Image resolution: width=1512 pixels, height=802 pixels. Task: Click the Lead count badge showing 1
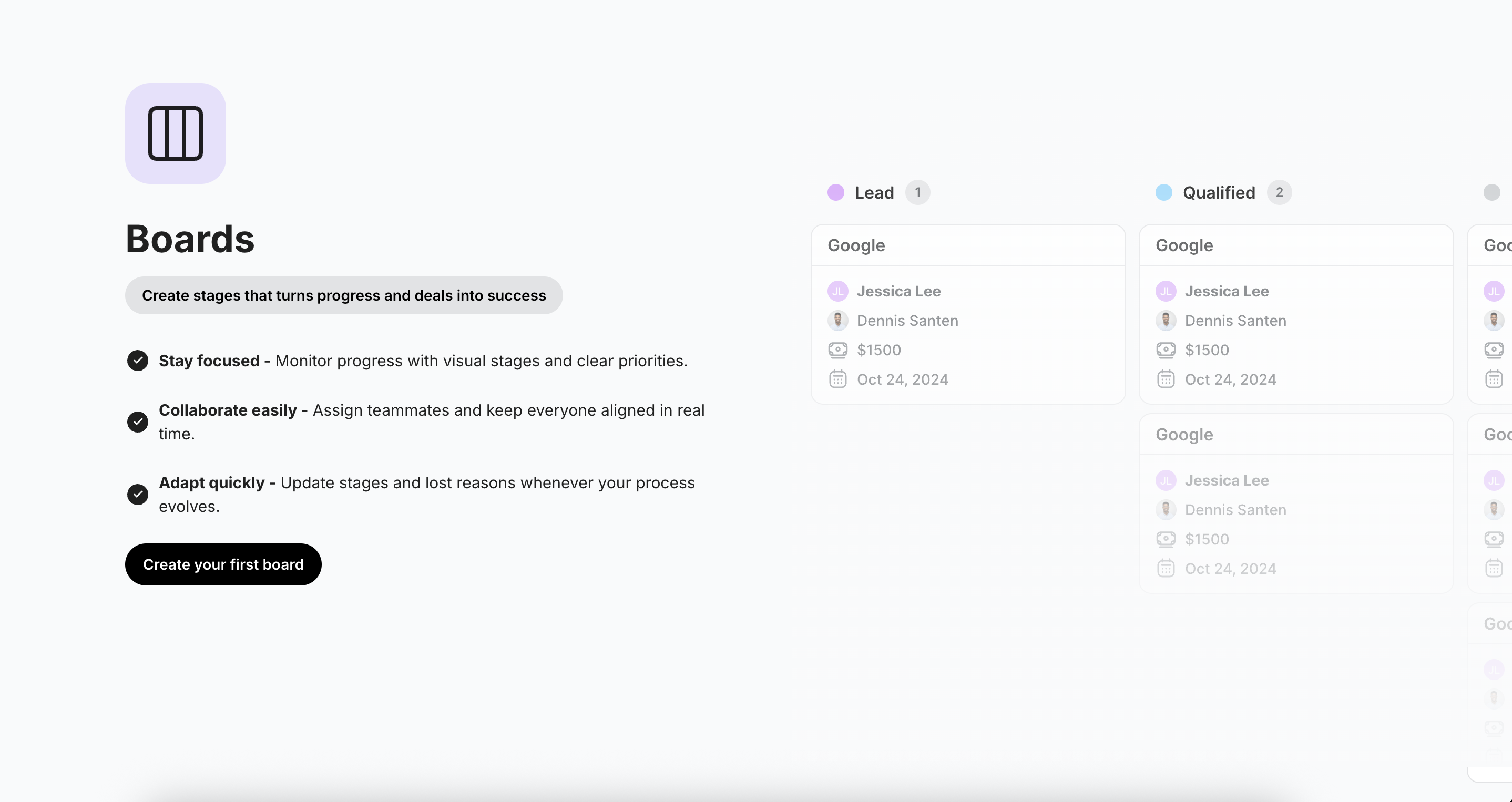click(x=917, y=192)
